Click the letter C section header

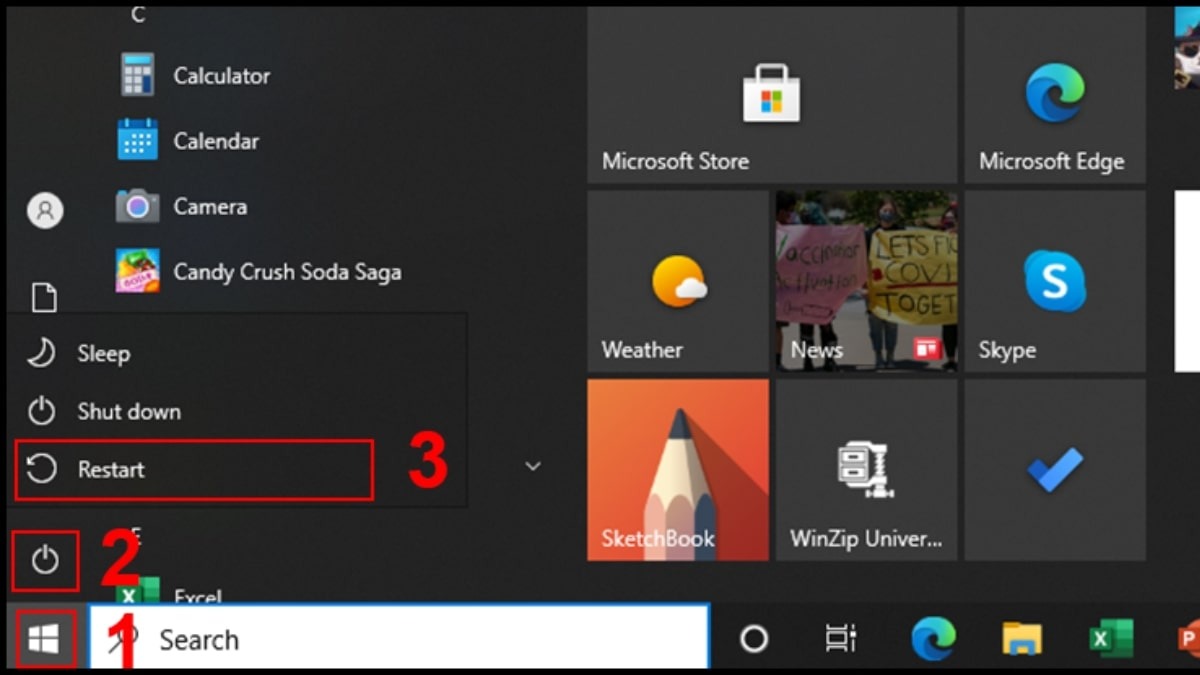[x=138, y=14]
